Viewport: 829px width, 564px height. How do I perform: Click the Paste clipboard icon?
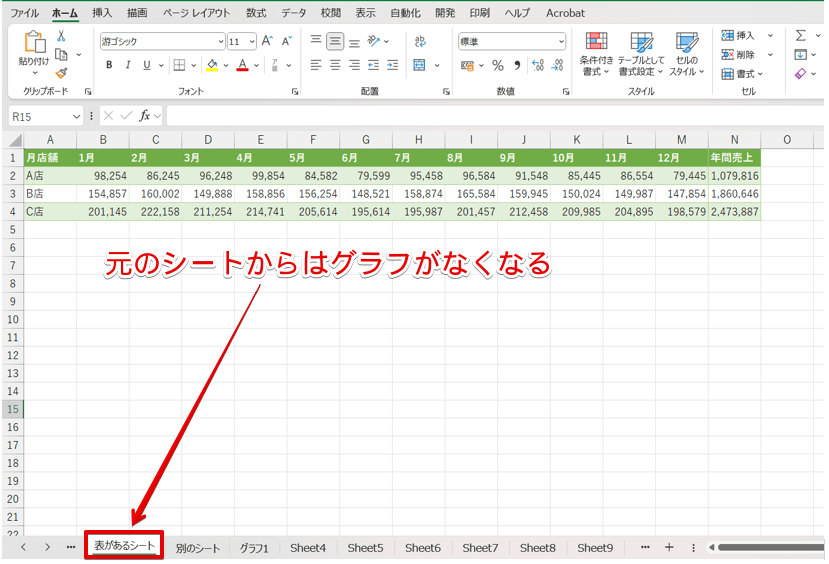pos(34,42)
